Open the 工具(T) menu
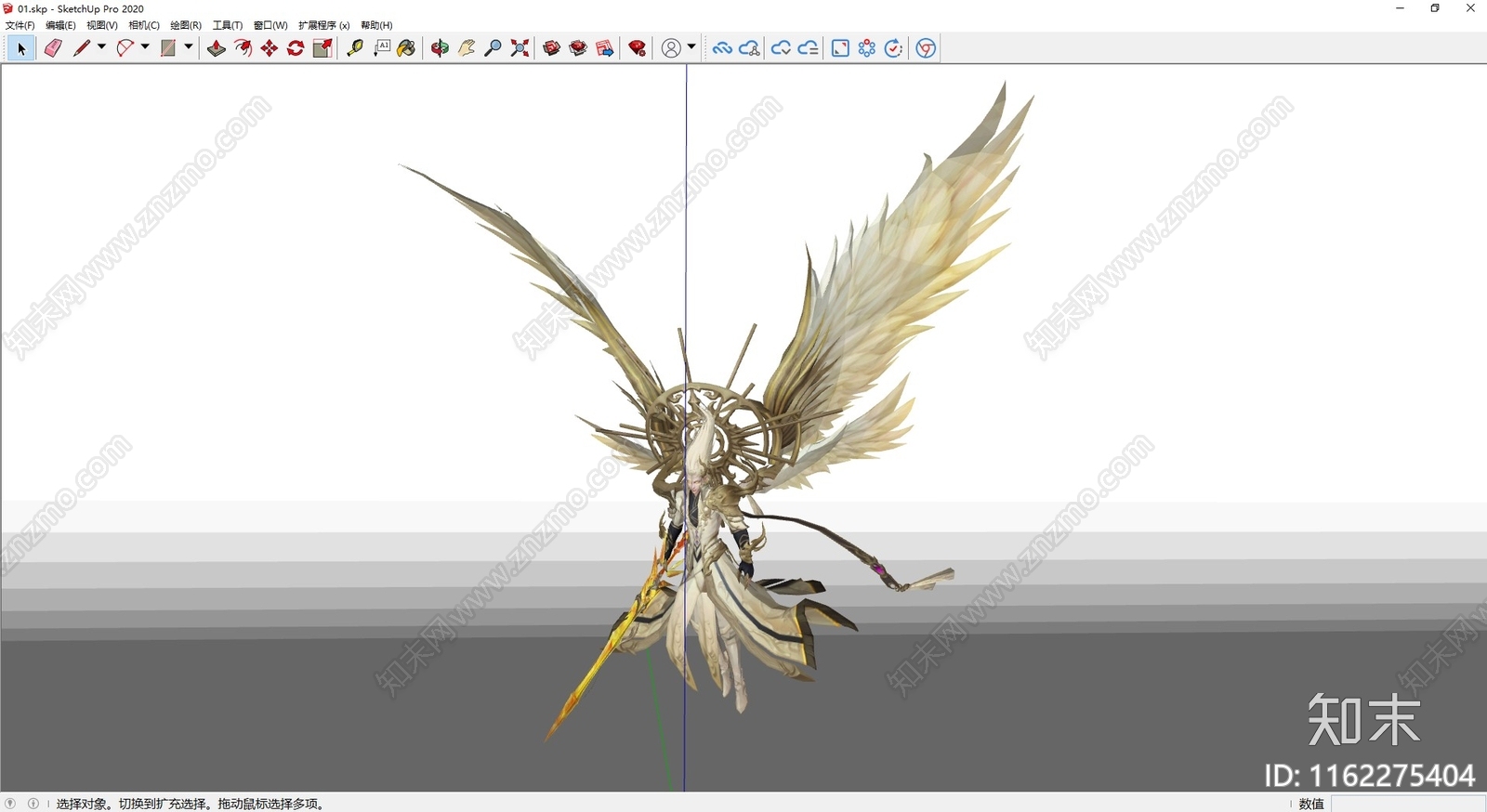 228,25
